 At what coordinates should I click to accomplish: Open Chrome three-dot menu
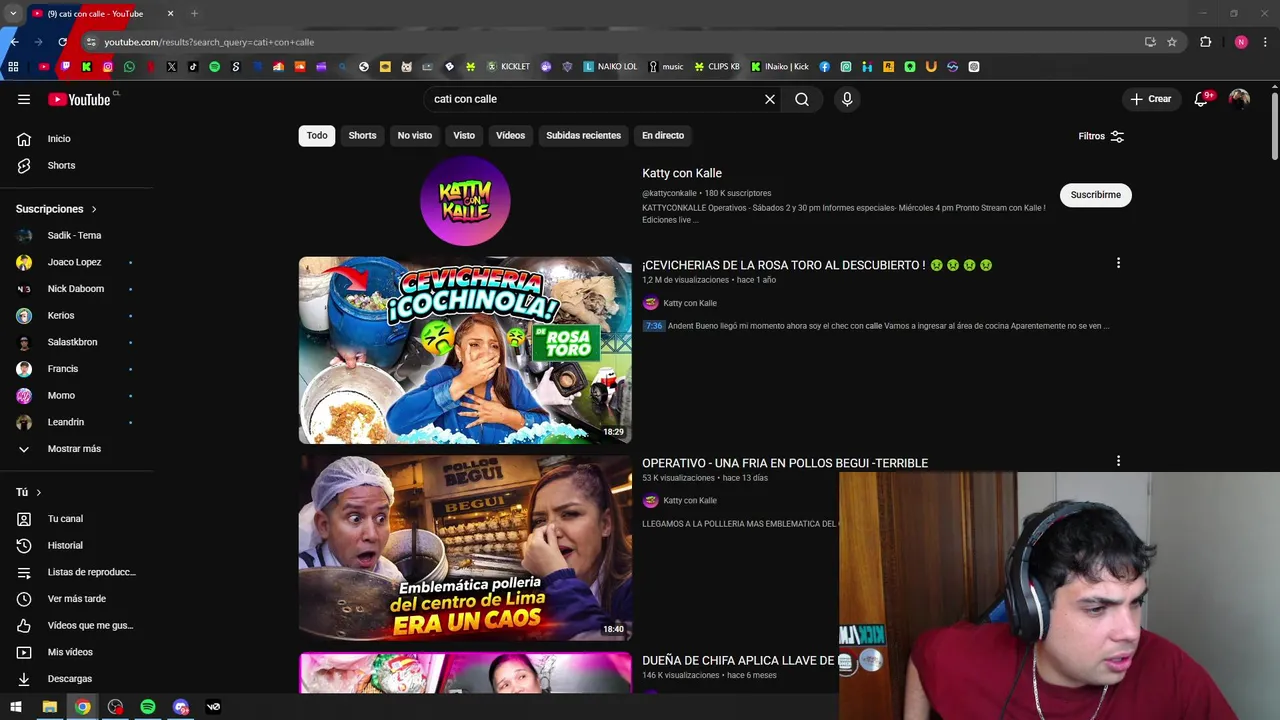coord(1265,42)
